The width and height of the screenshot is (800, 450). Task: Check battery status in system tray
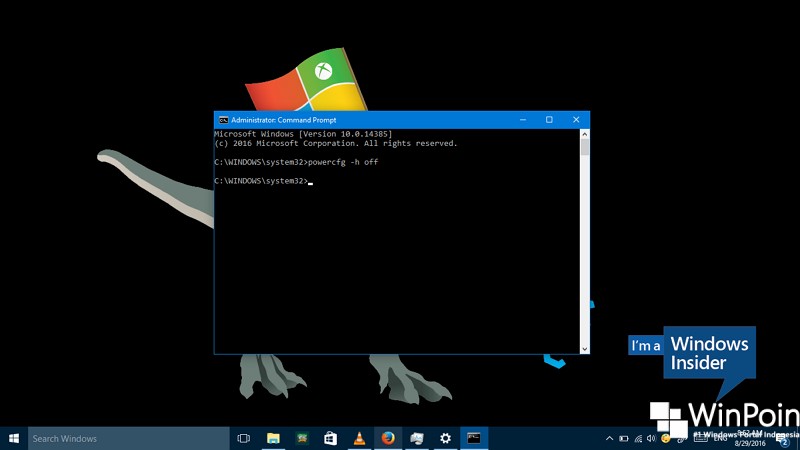point(623,438)
